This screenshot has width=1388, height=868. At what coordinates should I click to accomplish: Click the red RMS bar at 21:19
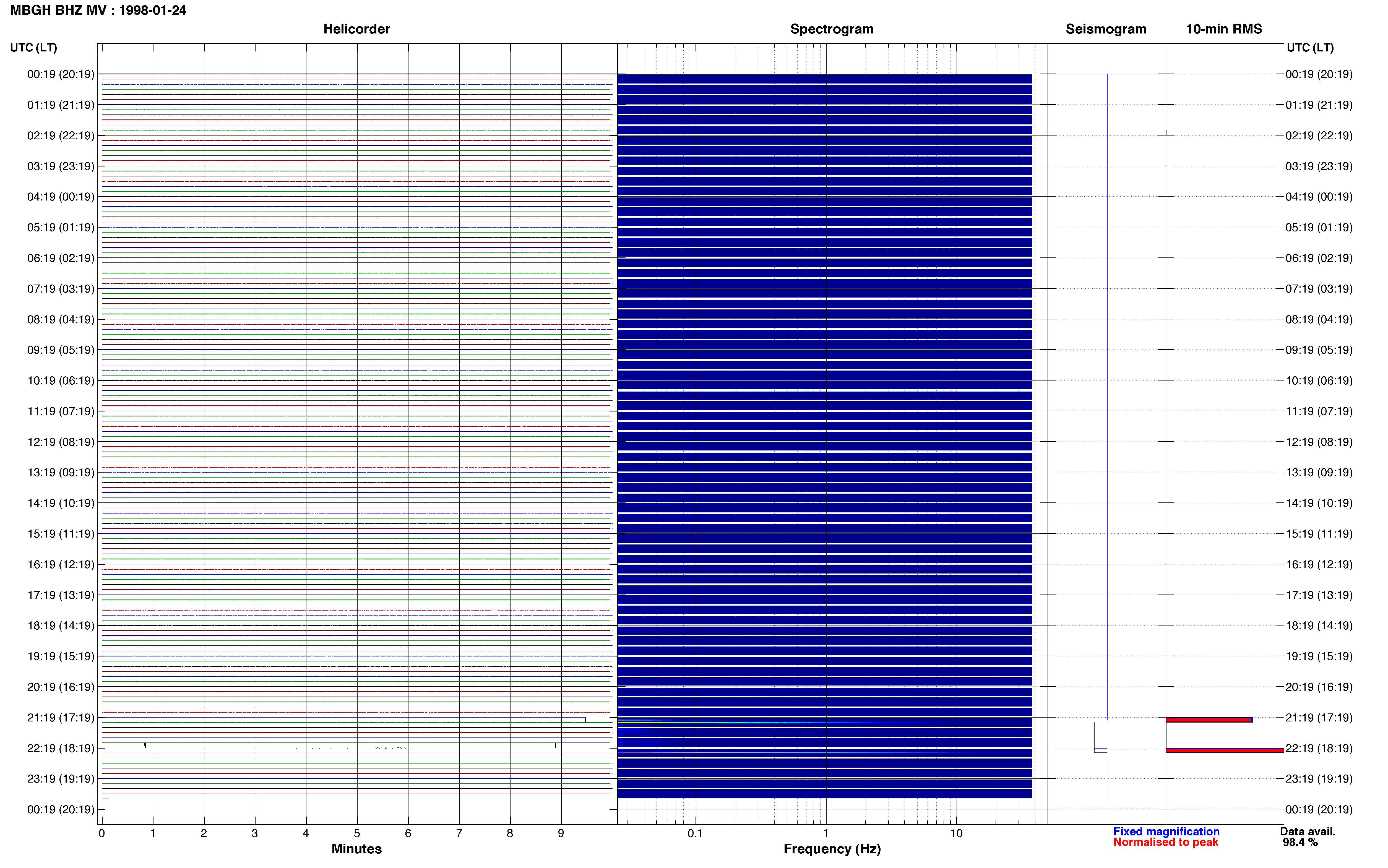(x=1209, y=720)
